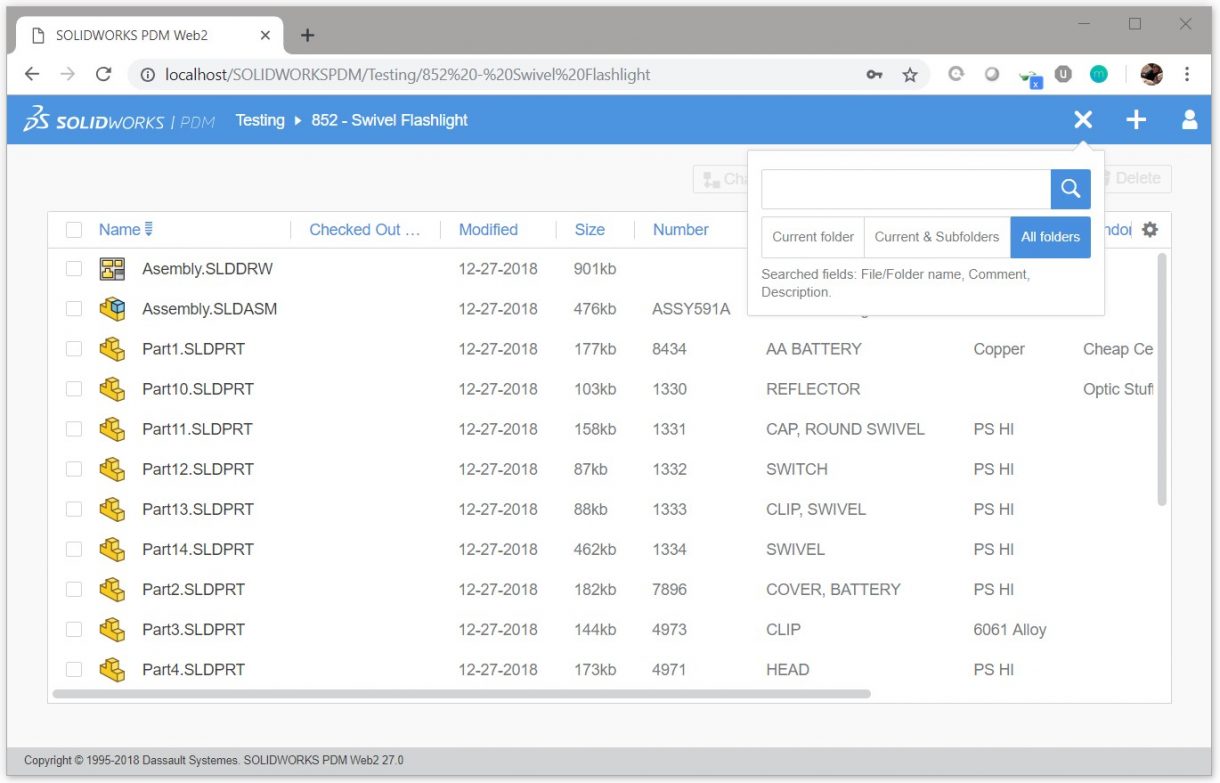Click the part icon of Part1.SLDPRT
The width and height of the screenshot is (1220, 783).
click(112, 349)
